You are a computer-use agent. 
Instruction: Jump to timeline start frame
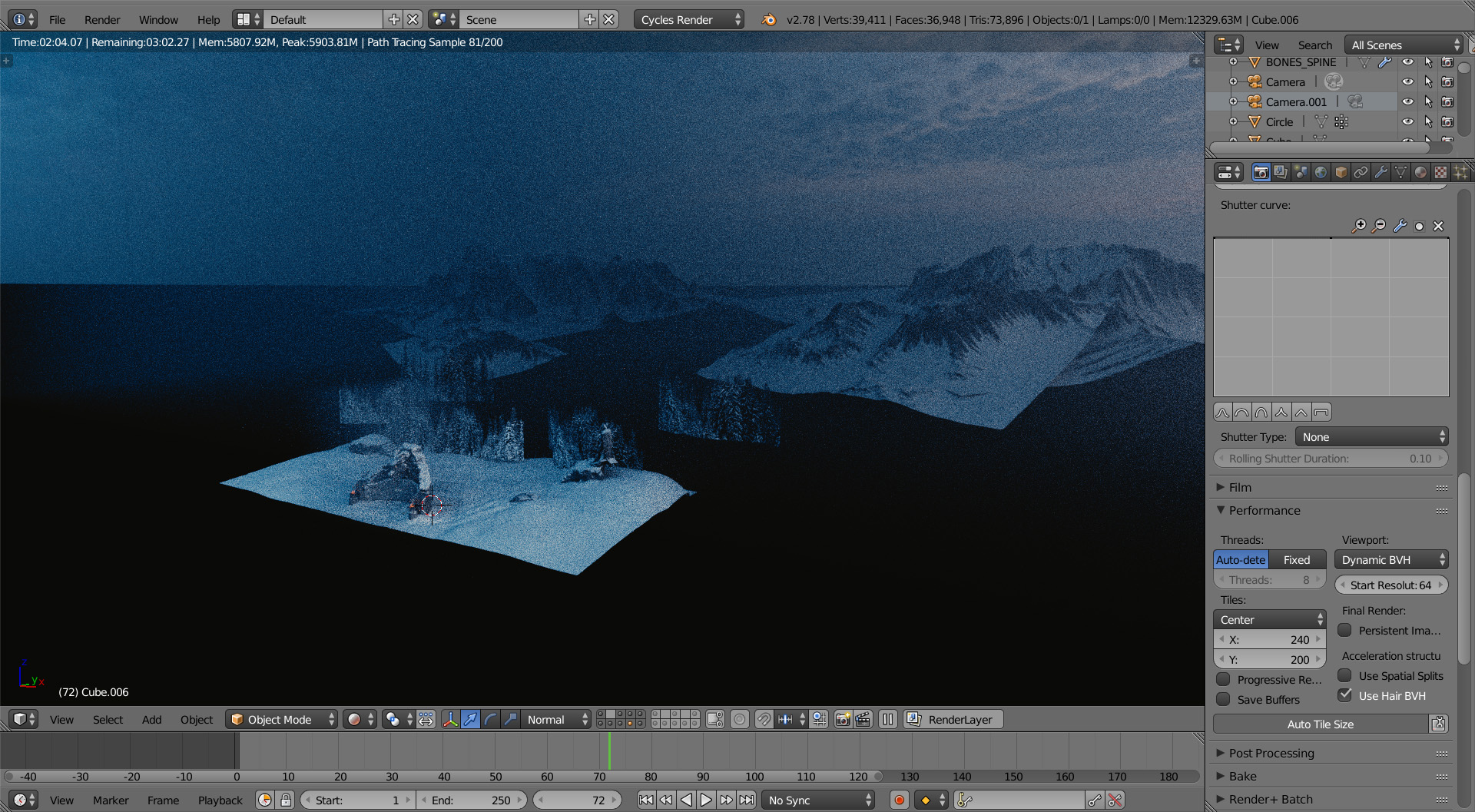[x=646, y=800]
